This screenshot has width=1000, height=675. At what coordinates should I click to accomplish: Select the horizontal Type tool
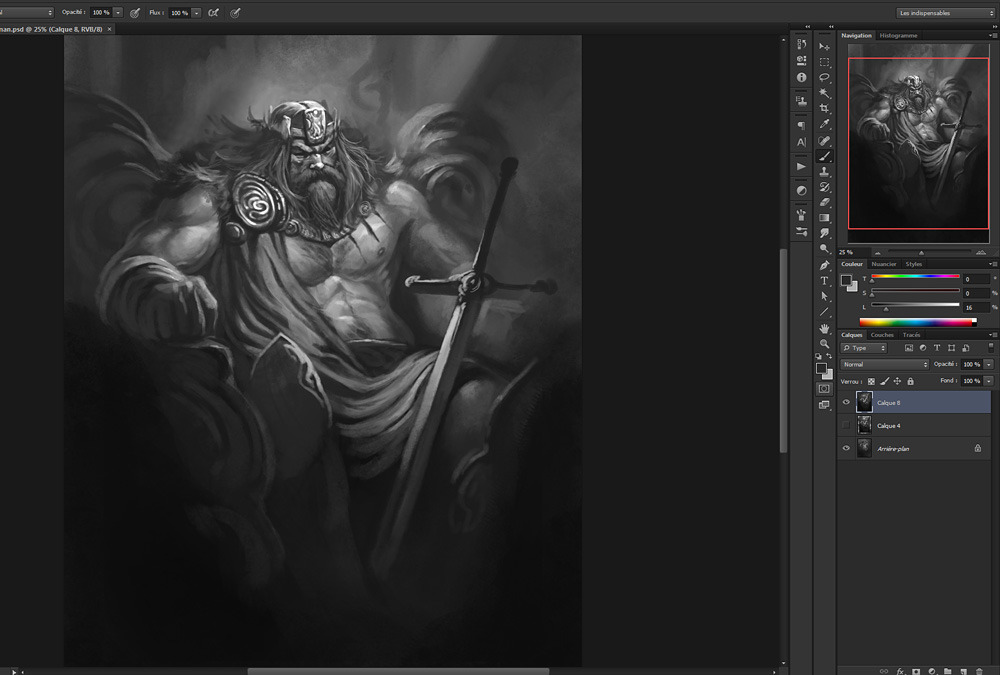[825, 281]
